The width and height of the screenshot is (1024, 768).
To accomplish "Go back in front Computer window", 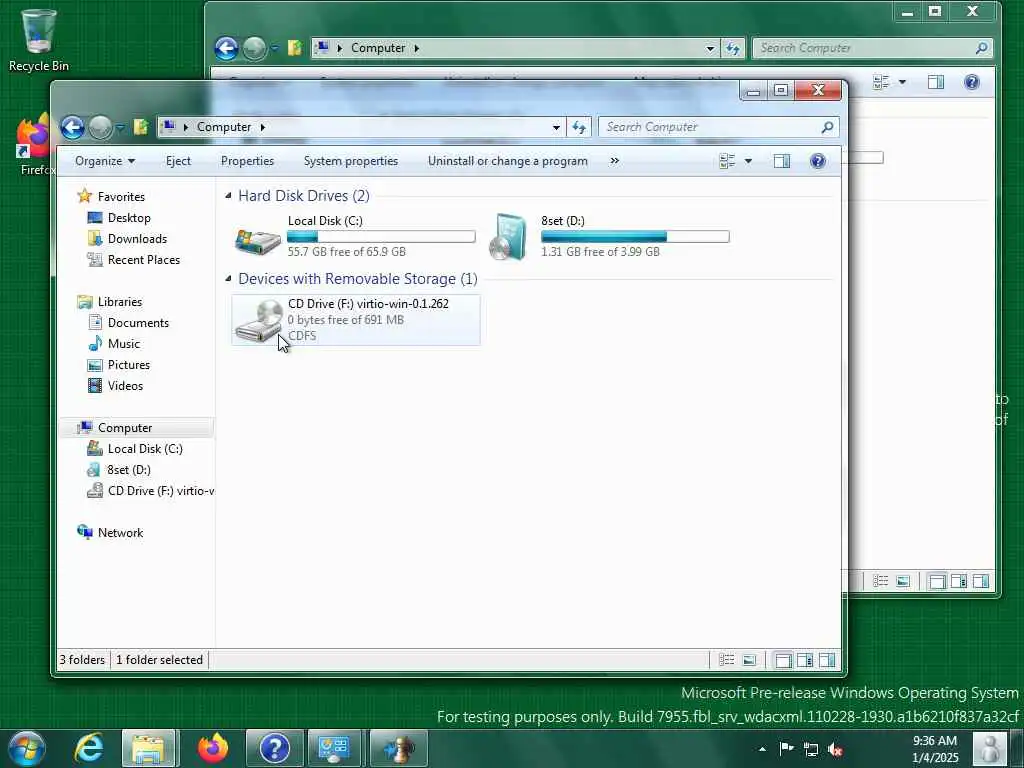I will pyautogui.click(x=72, y=127).
